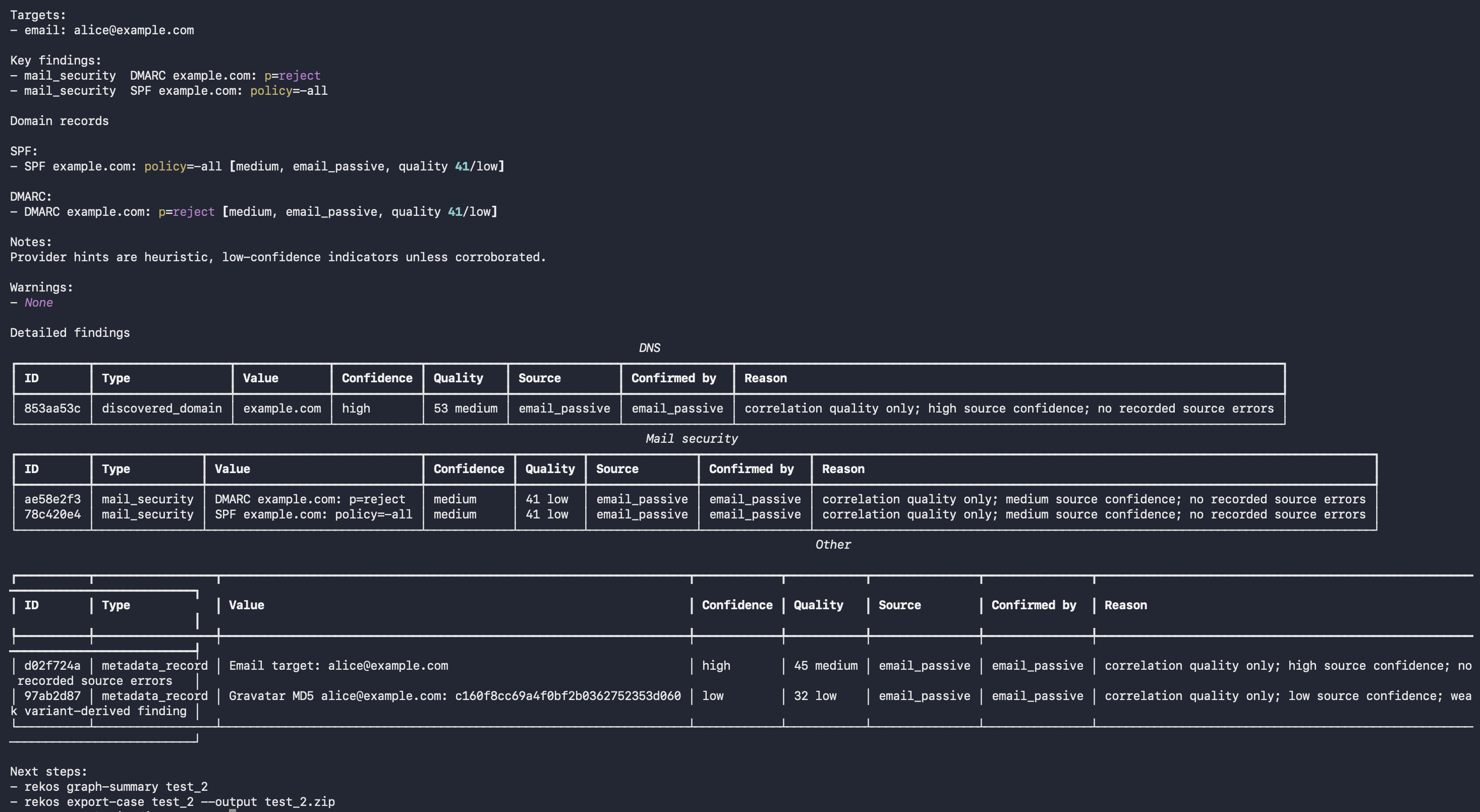Select the 'Targets:' heading text
The image size is (1480, 812).
click(38, 15)
